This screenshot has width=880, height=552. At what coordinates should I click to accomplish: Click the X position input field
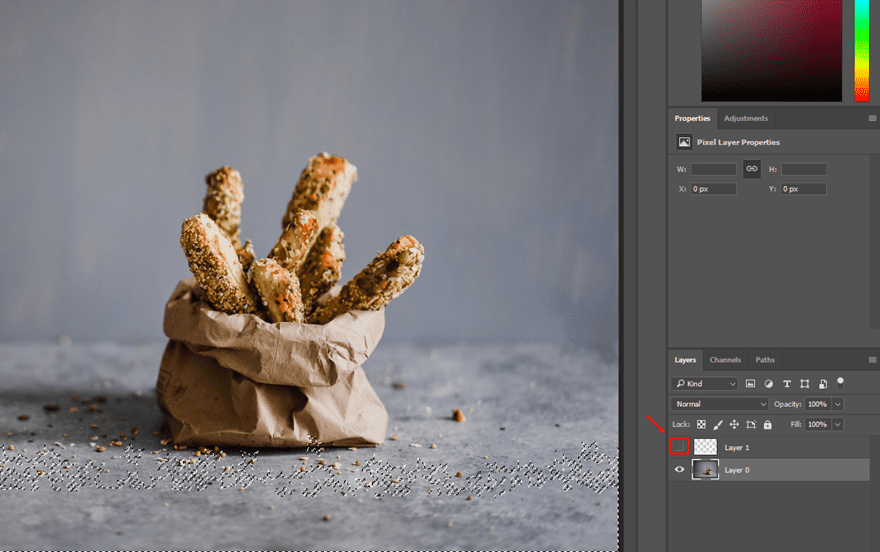click(713, 189)
